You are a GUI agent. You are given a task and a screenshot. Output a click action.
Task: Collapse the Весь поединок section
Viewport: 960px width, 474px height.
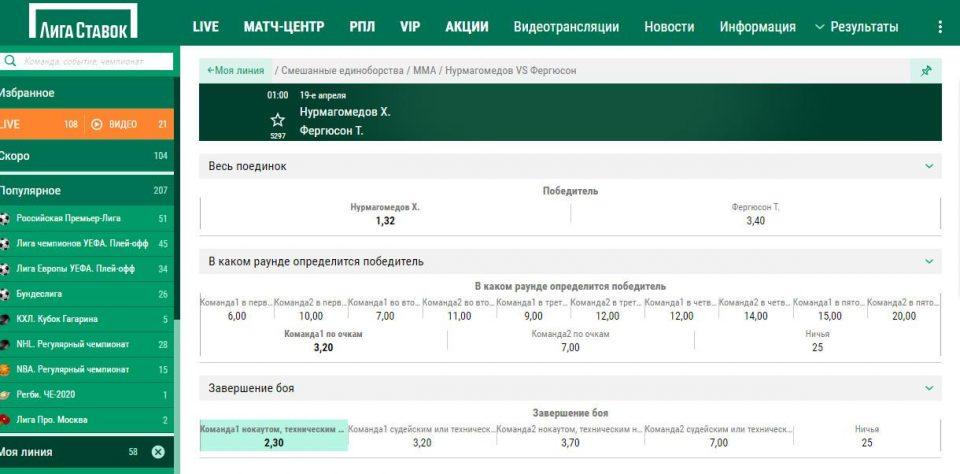coord(929,166)
